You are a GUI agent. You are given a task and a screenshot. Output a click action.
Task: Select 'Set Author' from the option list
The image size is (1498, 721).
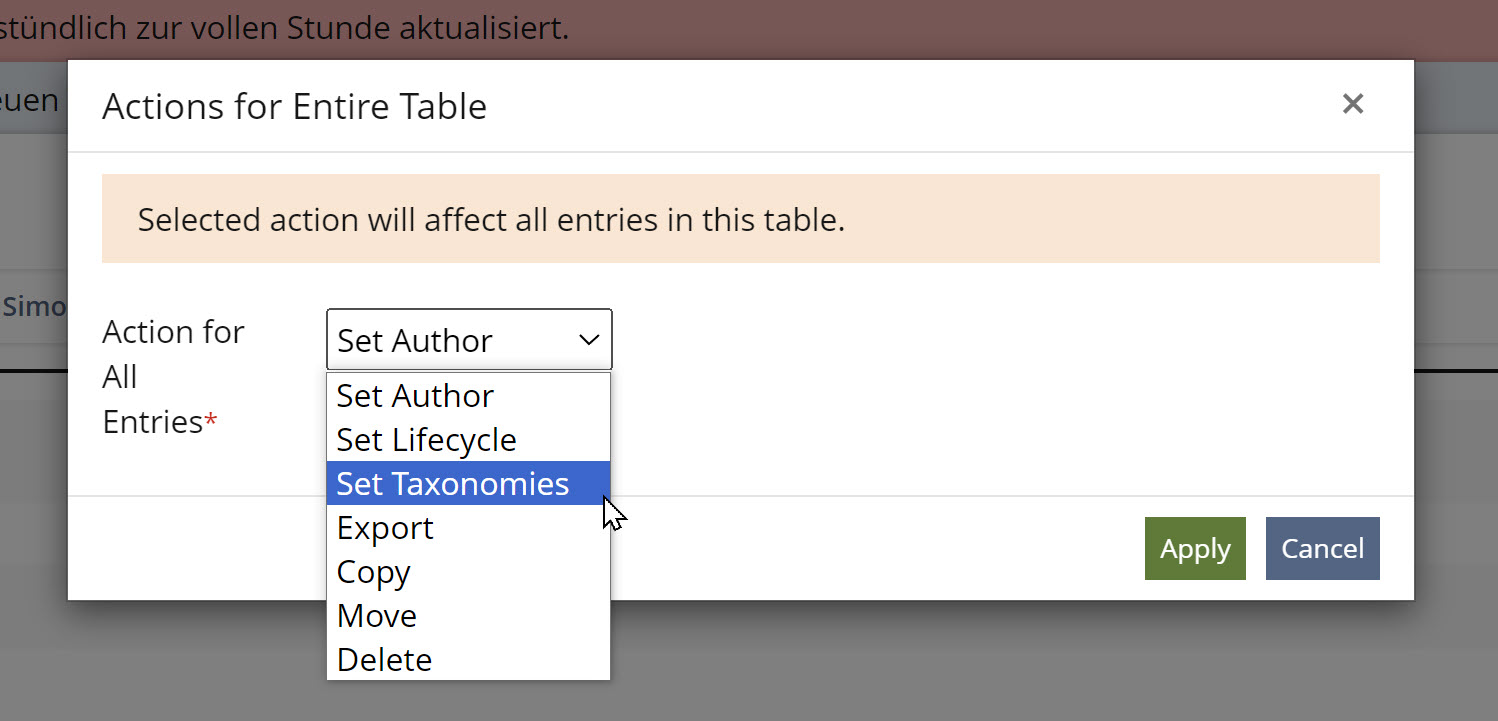click(415, 396)
